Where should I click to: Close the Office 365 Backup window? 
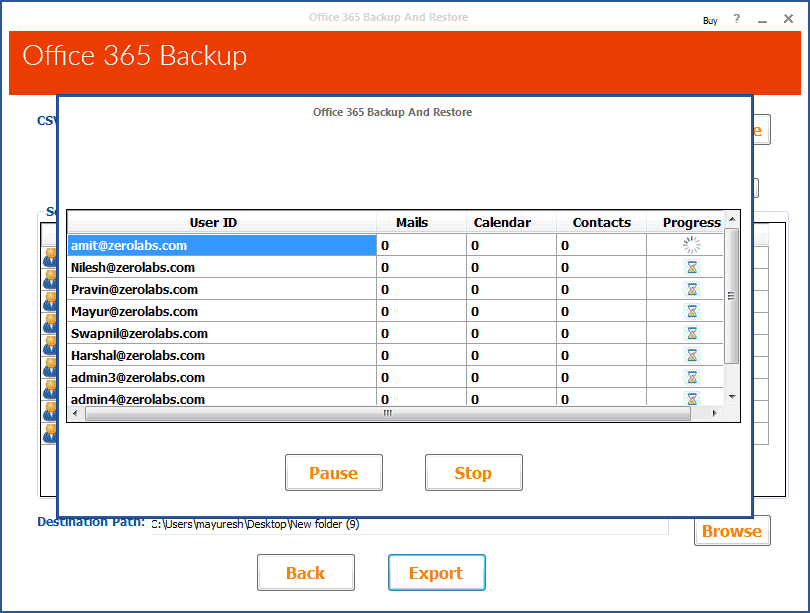[x=788, y=19]
